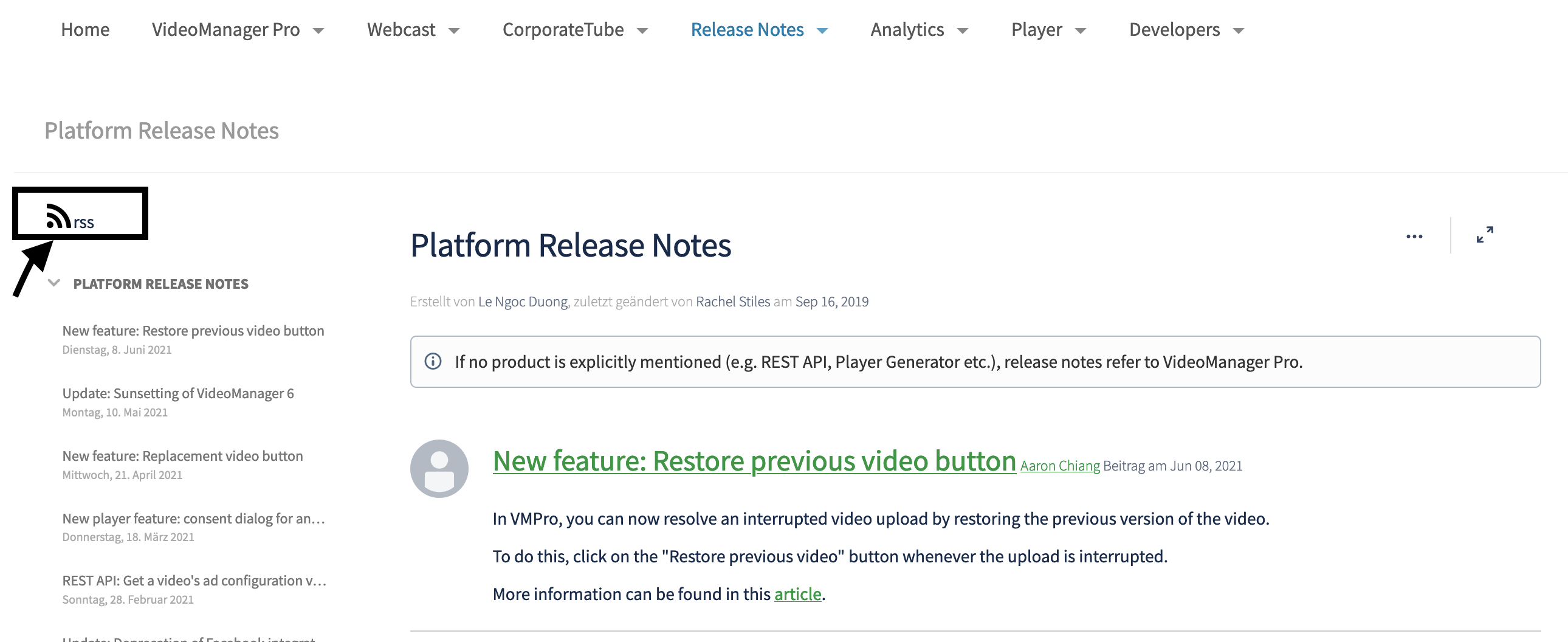Screen dimensions: 1568x642
Task: Open Rachel Stiles profile link
Action: 733,302
